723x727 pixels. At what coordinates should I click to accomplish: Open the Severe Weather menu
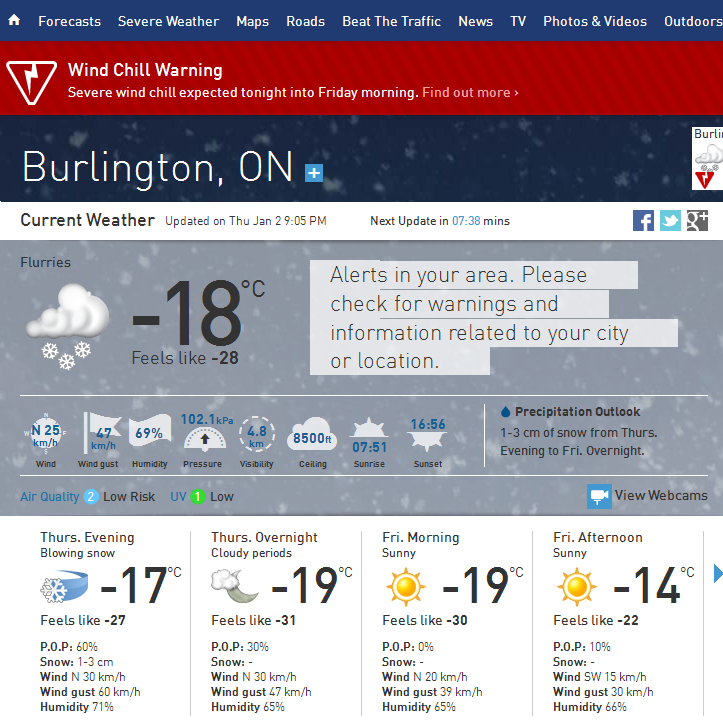pos(168,21)
